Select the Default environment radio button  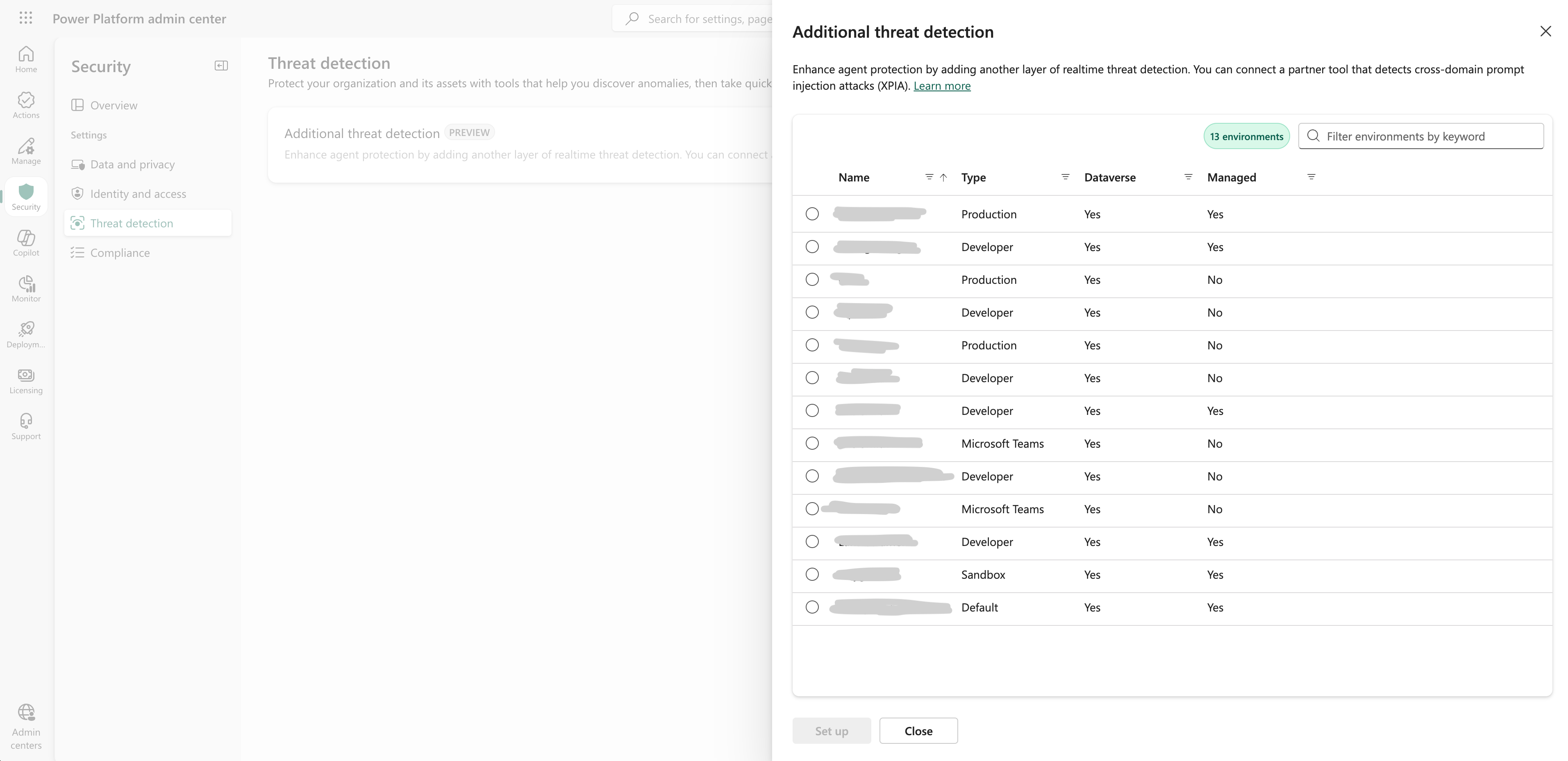(812, 607)
